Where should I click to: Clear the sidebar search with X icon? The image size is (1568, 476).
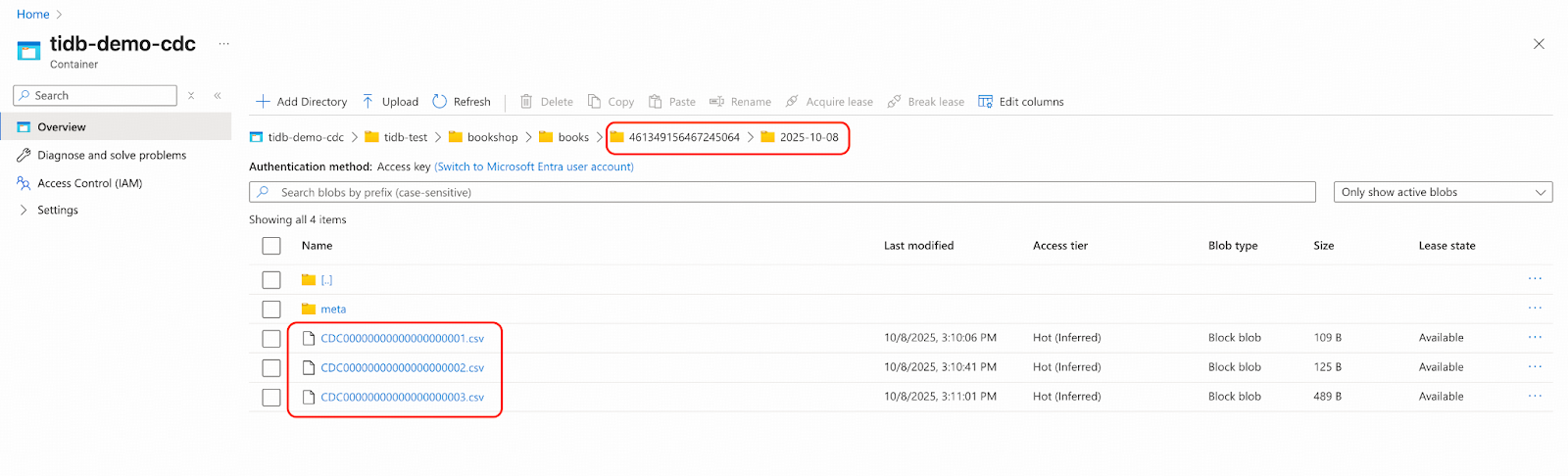pyautogui.click(x=191, y=96)
